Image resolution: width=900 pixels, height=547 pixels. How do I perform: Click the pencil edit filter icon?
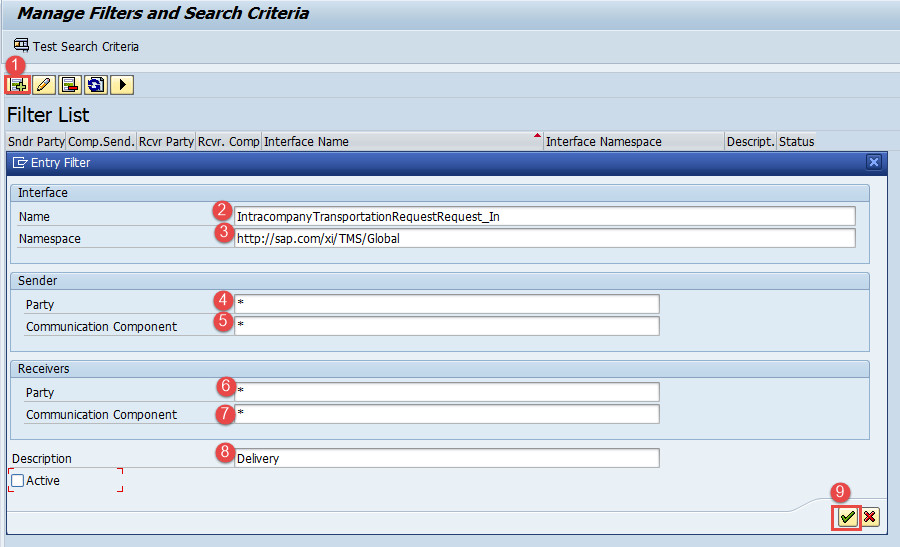44,85
